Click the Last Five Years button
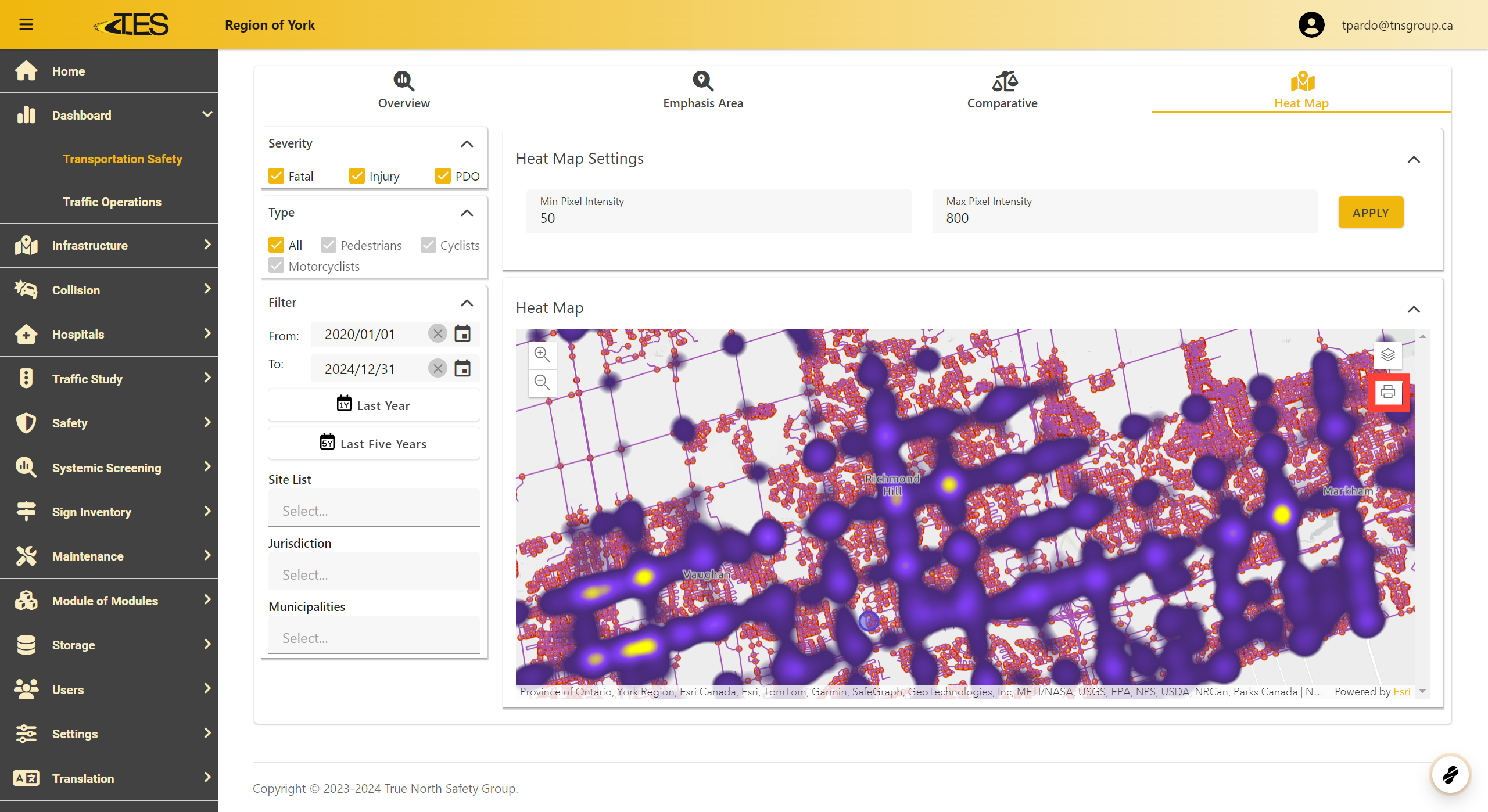Image resolution: width=1488 pixels, height=812 pixels. [374, 444]
